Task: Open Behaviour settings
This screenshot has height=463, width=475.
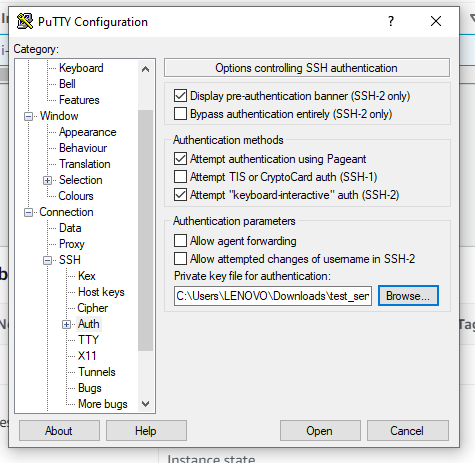Action: point(83,148)
